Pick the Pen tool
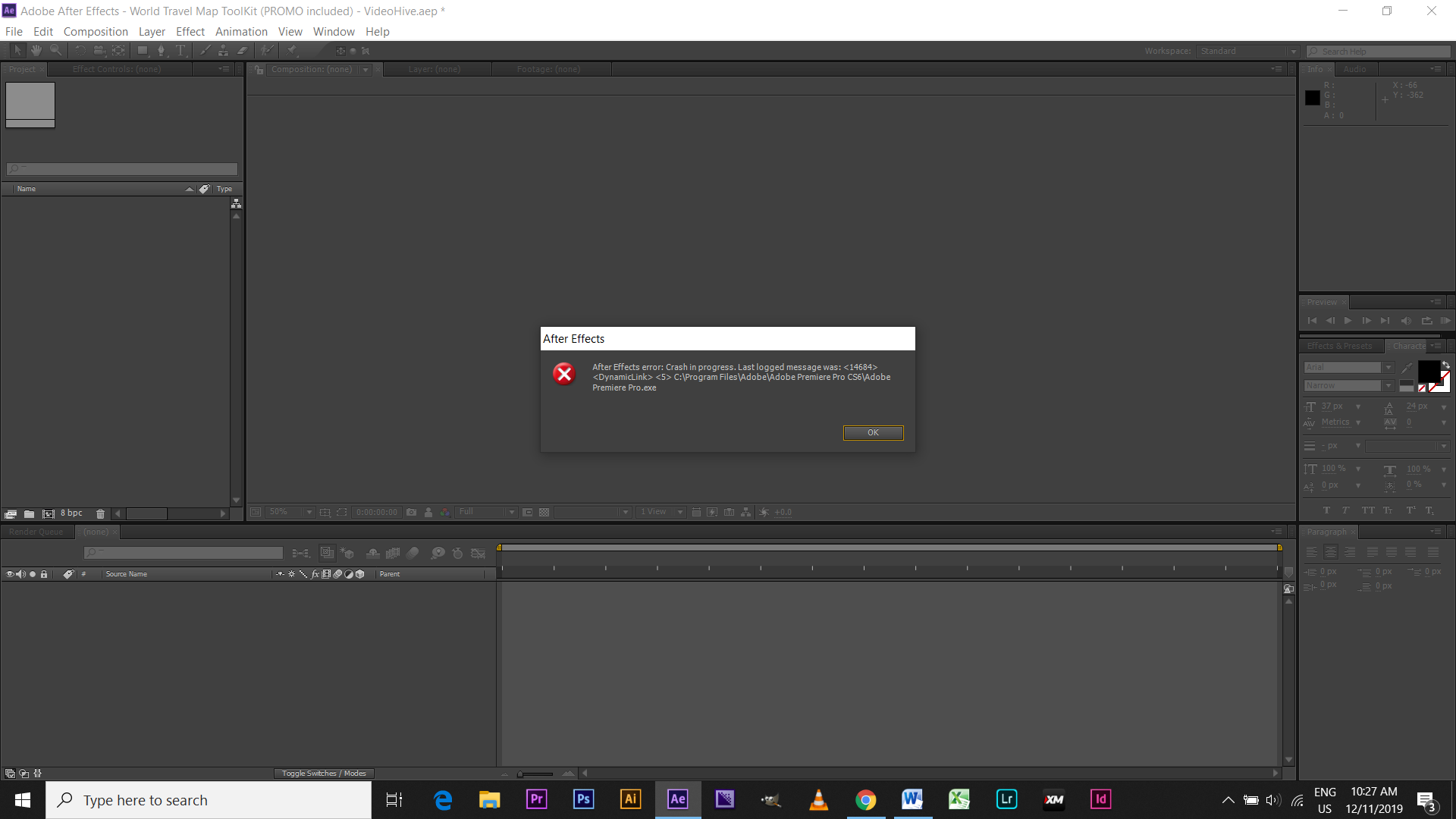Image resolution: width=1456 pixels, height=819 pixels. click(x=162, y=50)
